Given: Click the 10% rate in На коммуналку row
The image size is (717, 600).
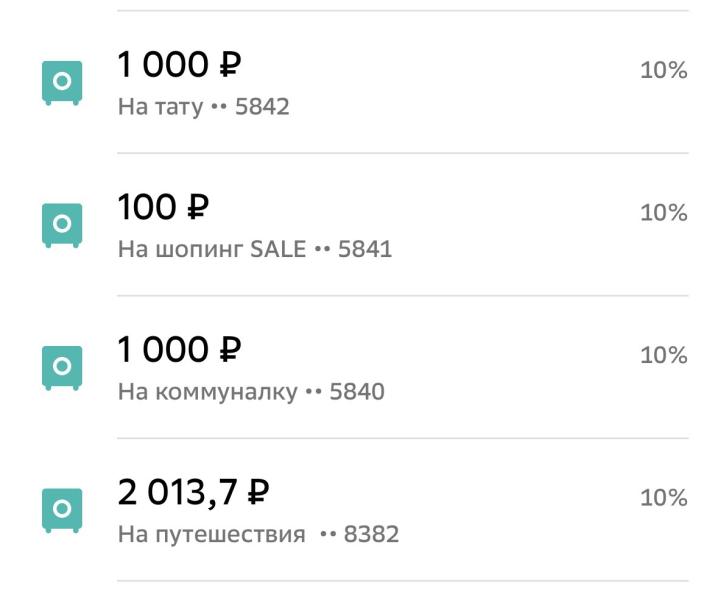Looking at the screenshot, I should click(663, 355).
